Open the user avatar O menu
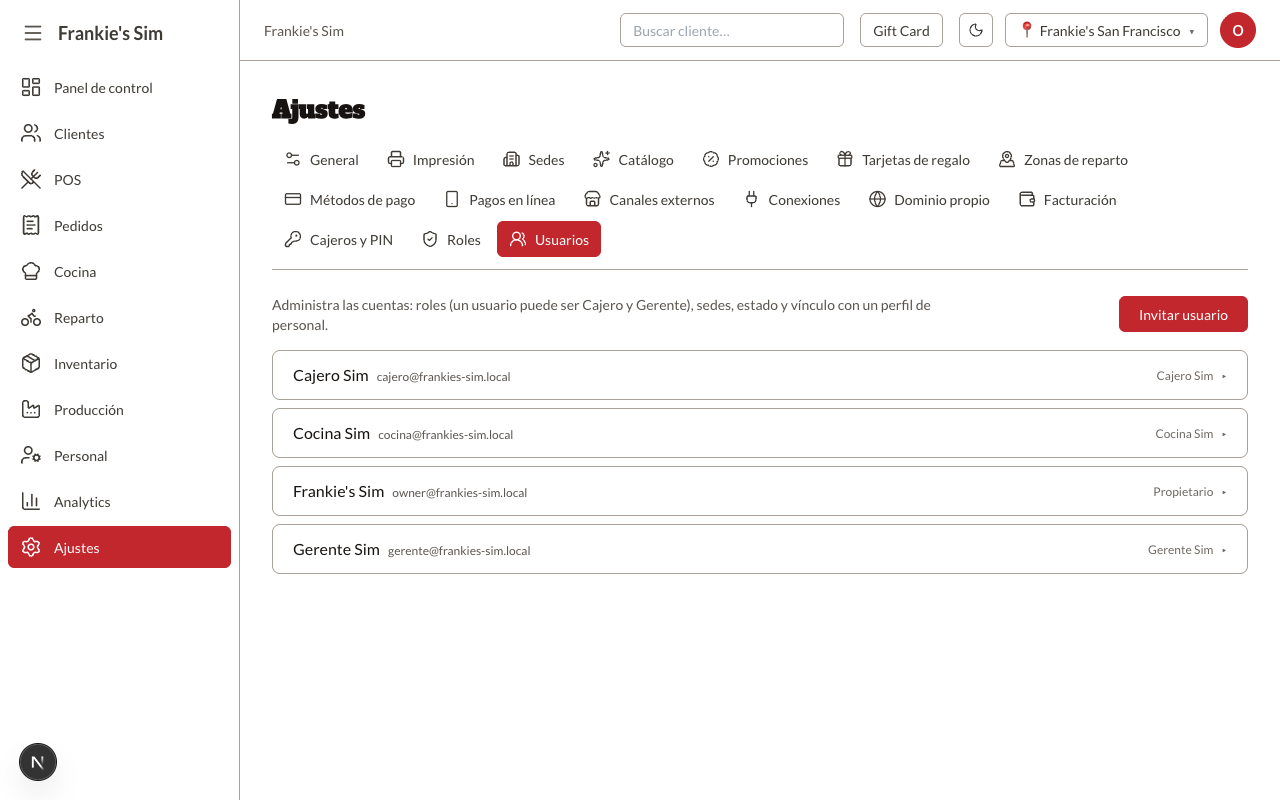 (x=1237, y=30)
